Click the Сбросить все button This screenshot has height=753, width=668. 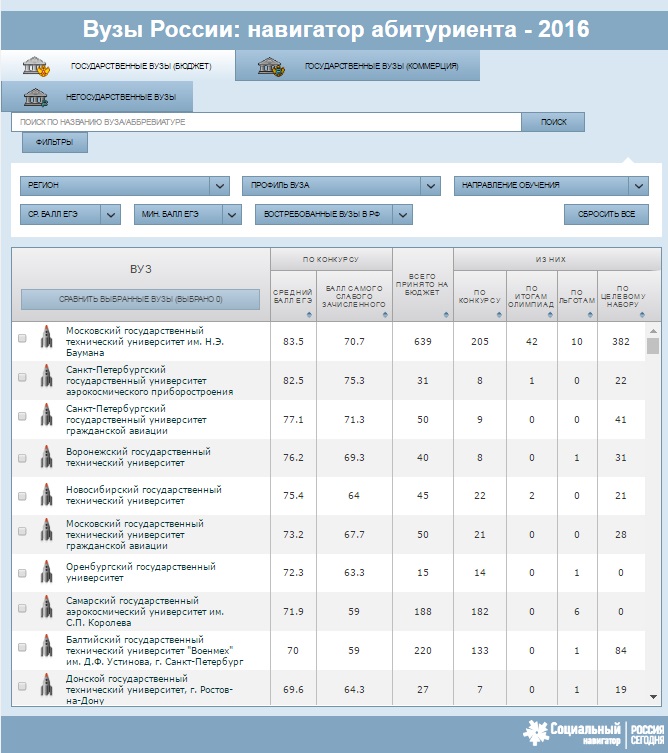[x=606, y=214]
